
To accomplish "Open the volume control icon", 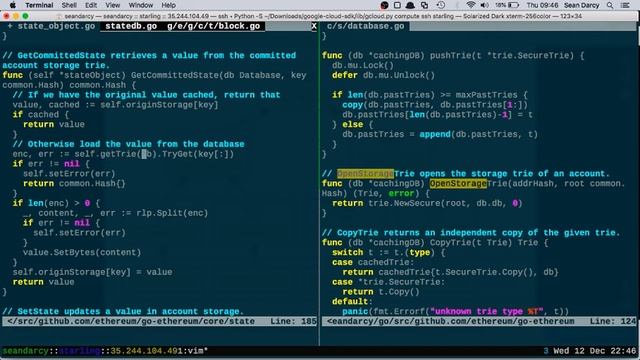I will [484, 5].
